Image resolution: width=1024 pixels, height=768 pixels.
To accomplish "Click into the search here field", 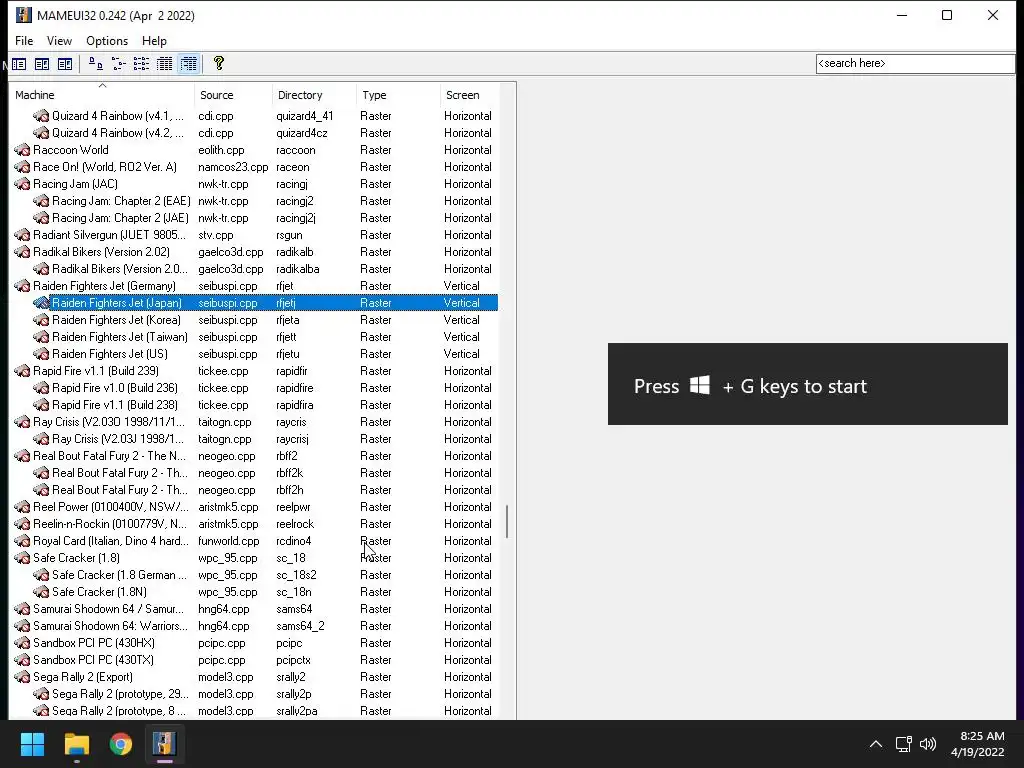I will 915,63.
